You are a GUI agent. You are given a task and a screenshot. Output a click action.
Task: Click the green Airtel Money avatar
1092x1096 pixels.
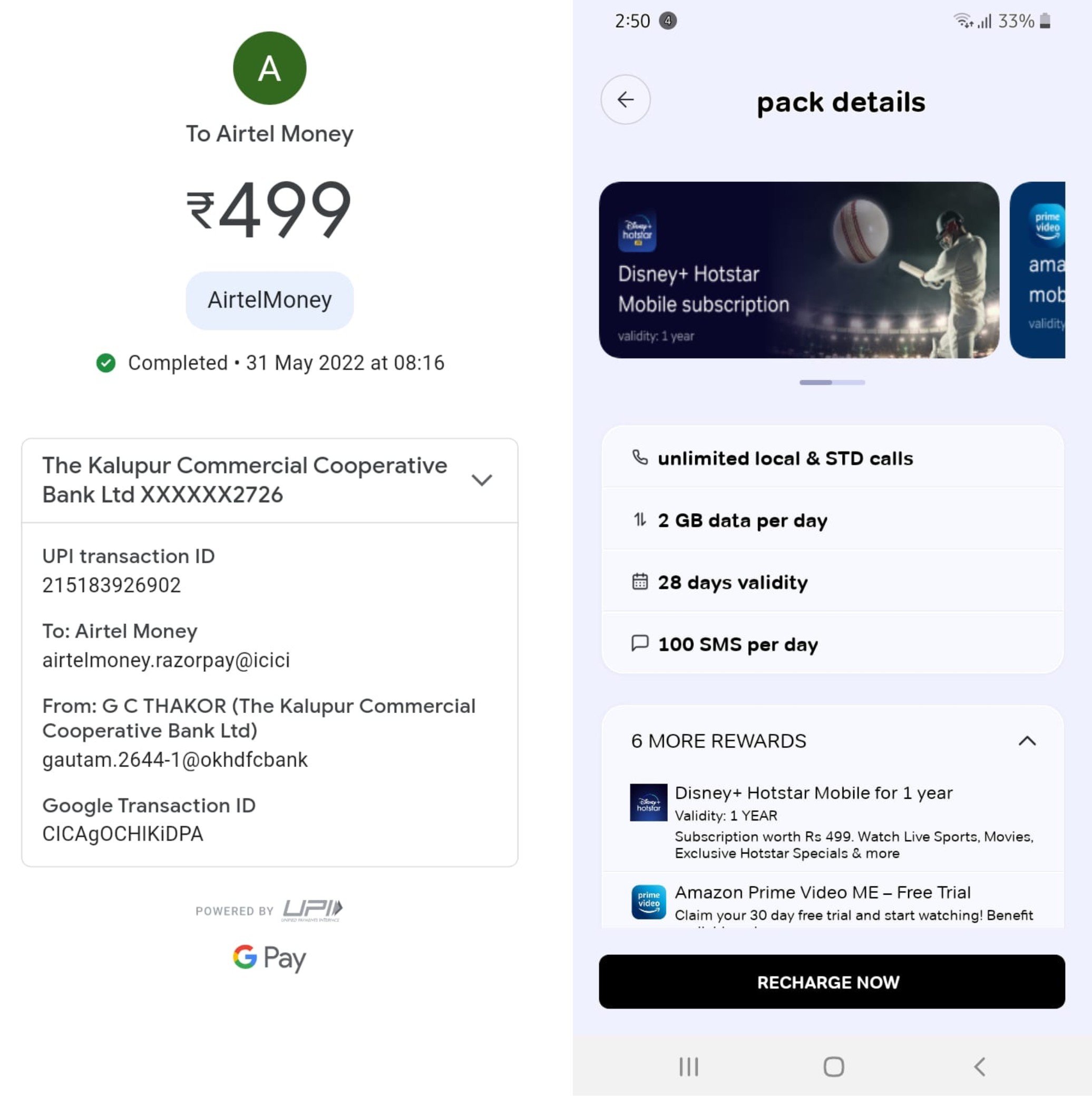(269, 68)
